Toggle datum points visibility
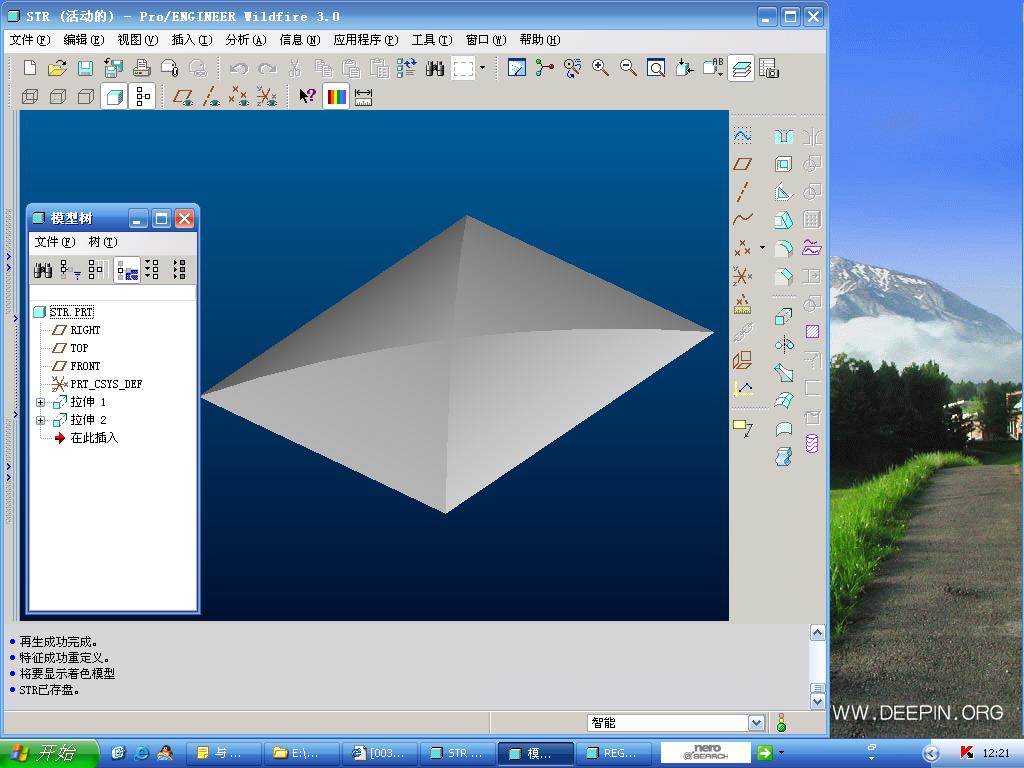The height and width of the screenshot is (768, 1024). click(x=238, y=97)
